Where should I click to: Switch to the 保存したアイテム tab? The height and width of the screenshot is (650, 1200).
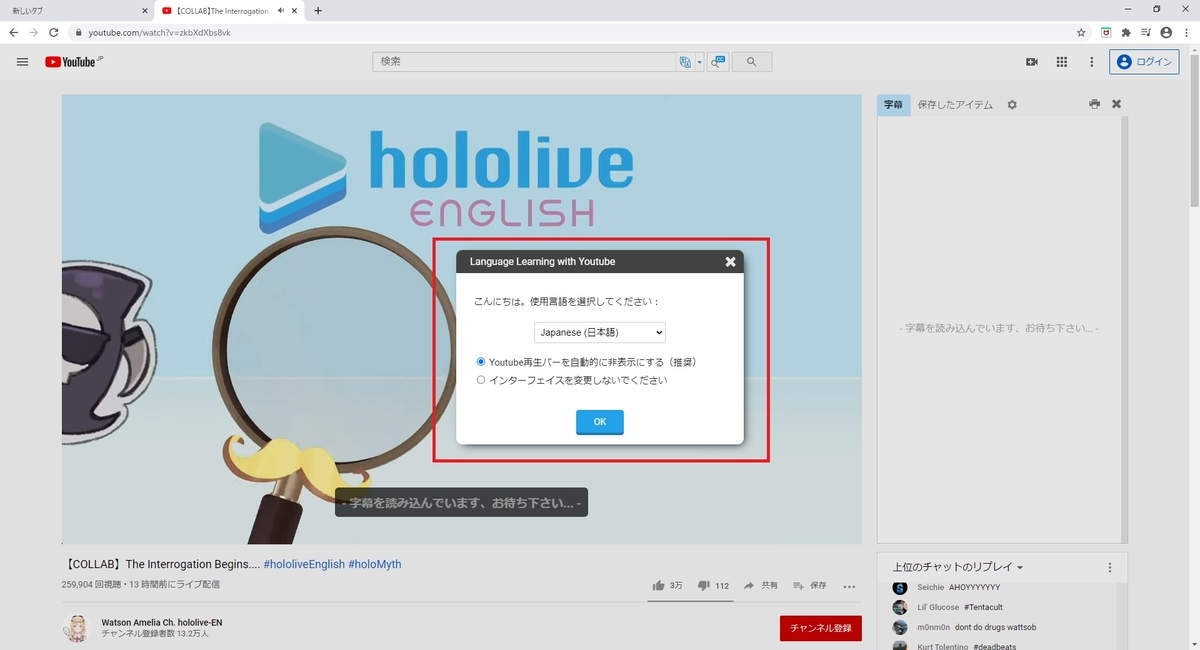point(955,104)
